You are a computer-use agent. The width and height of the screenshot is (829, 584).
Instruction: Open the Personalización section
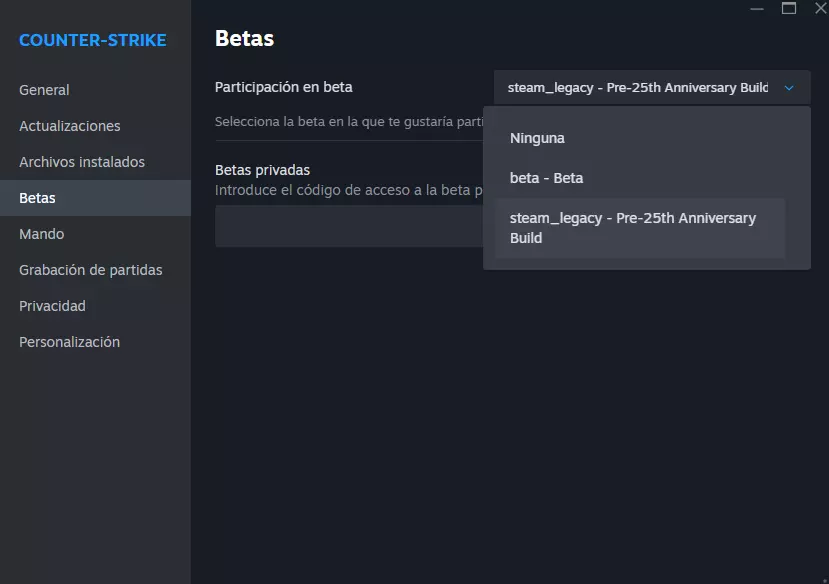69,342
